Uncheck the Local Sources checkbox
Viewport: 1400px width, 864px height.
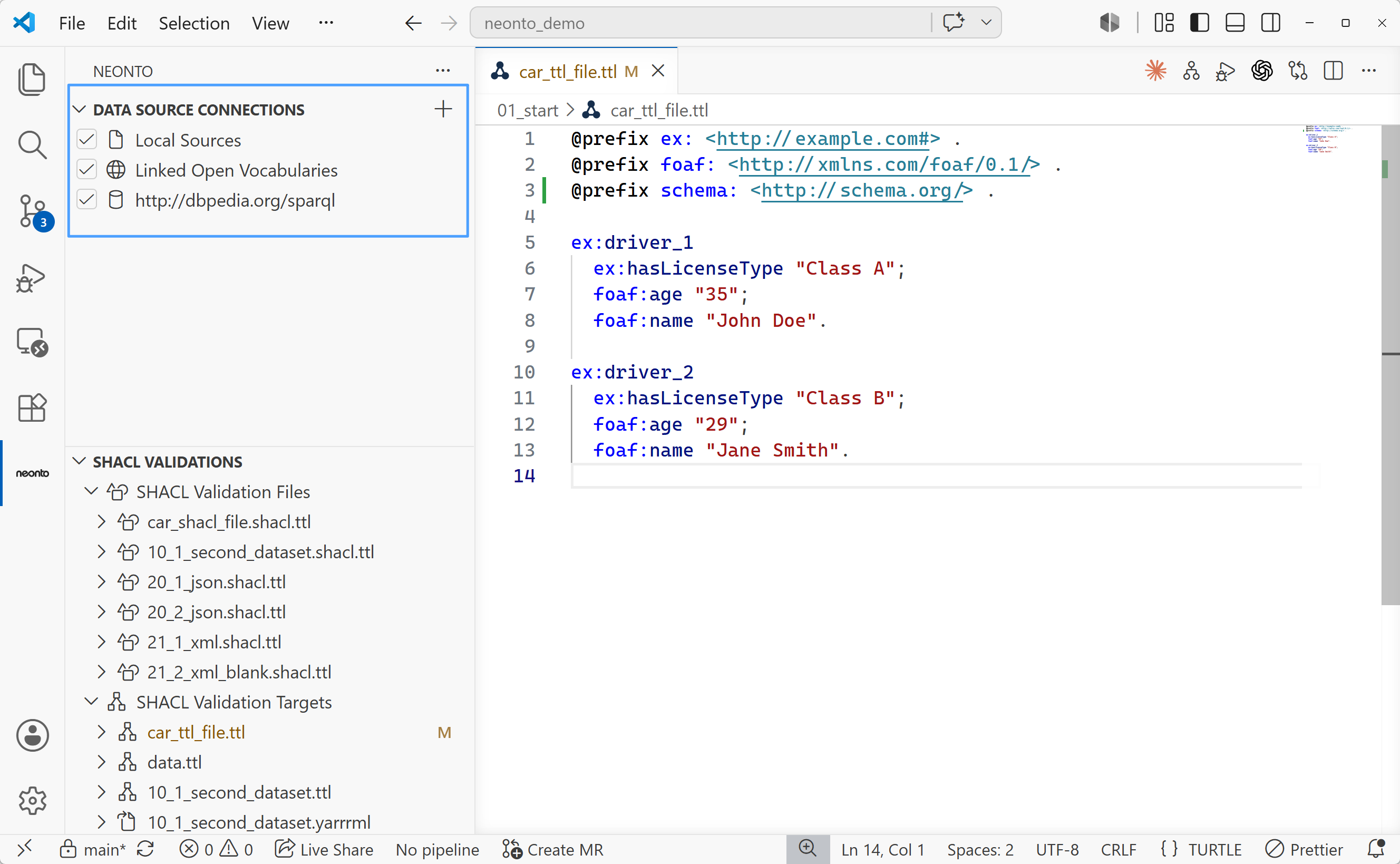coord(87,140)
